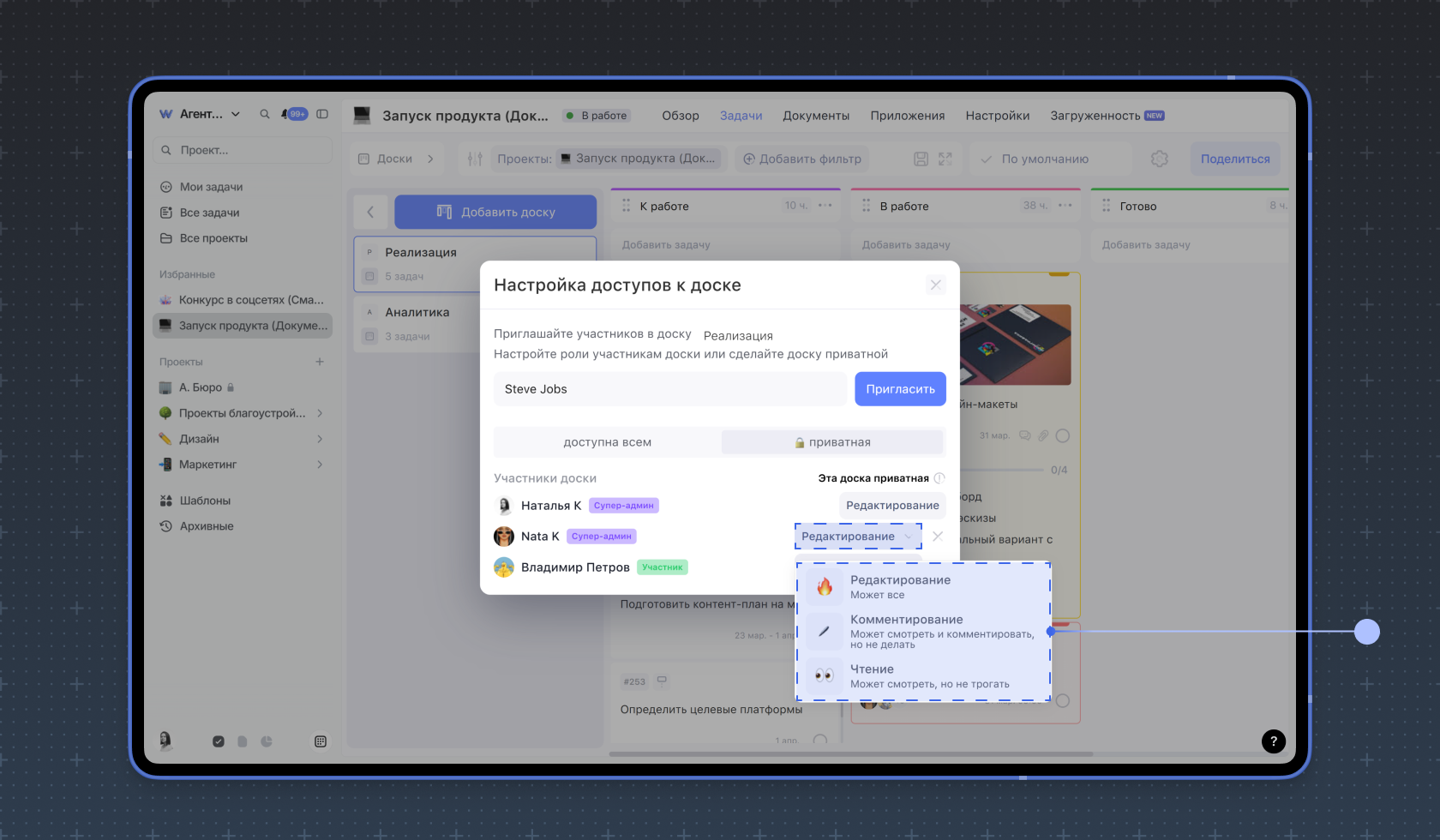Toggle the sidebar panel layout icon
The width and height of the screenshot is (1440, 840).
(322, 114)
